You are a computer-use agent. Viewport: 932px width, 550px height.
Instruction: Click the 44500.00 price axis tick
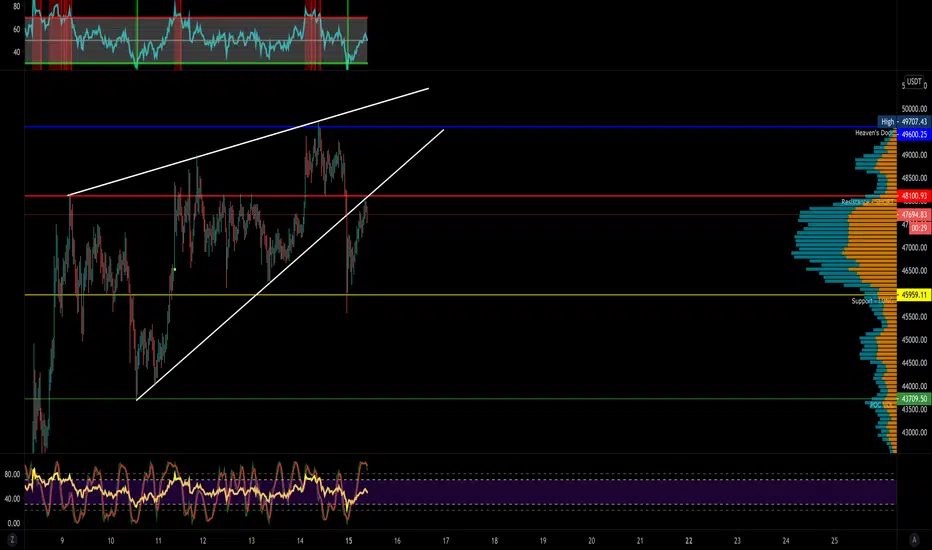914,363
